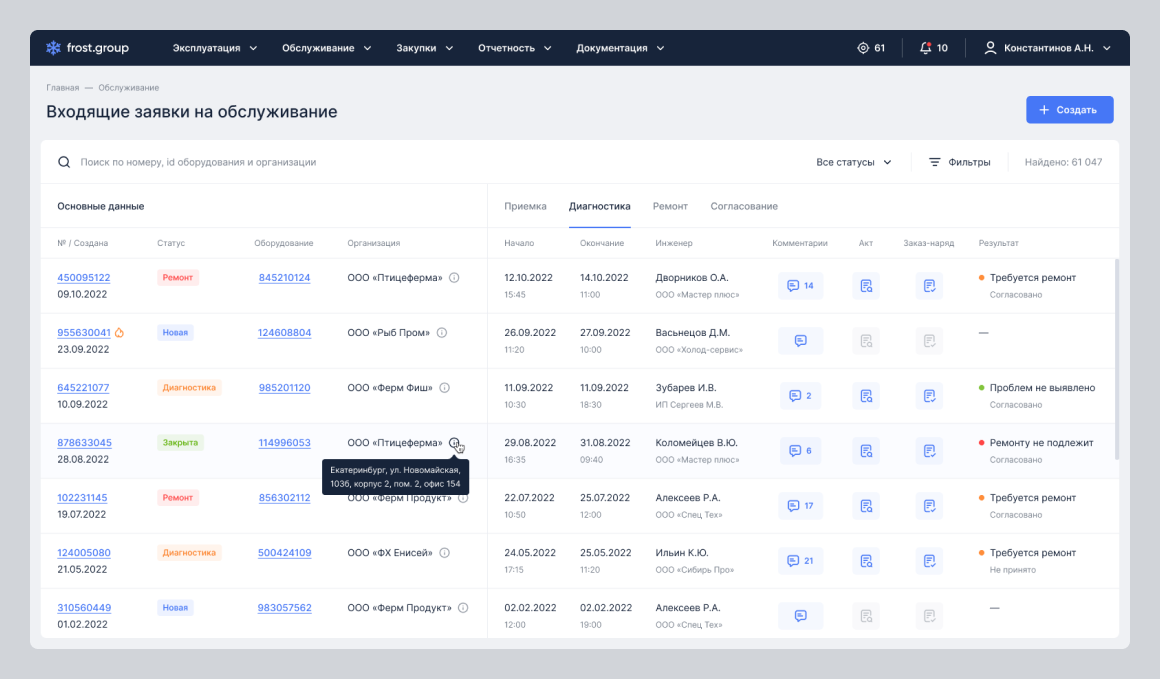
Task: Open work order icon for Алексеев Р.А. row 102231145
Action: click(929, 506)
